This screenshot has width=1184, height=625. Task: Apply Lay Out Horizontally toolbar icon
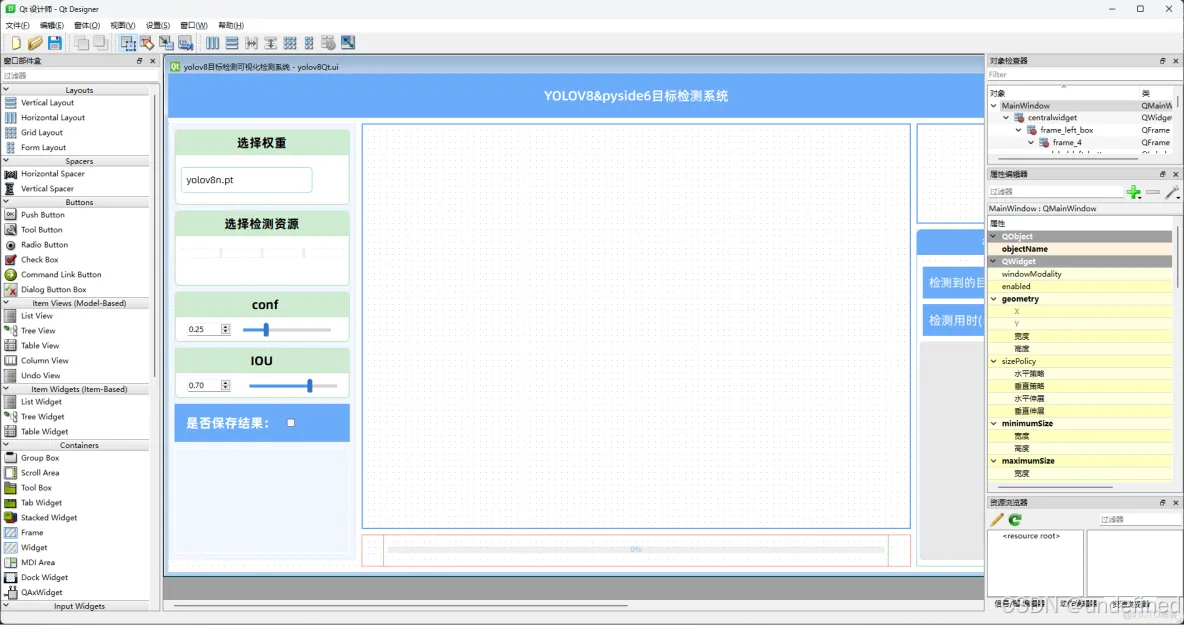213,43
